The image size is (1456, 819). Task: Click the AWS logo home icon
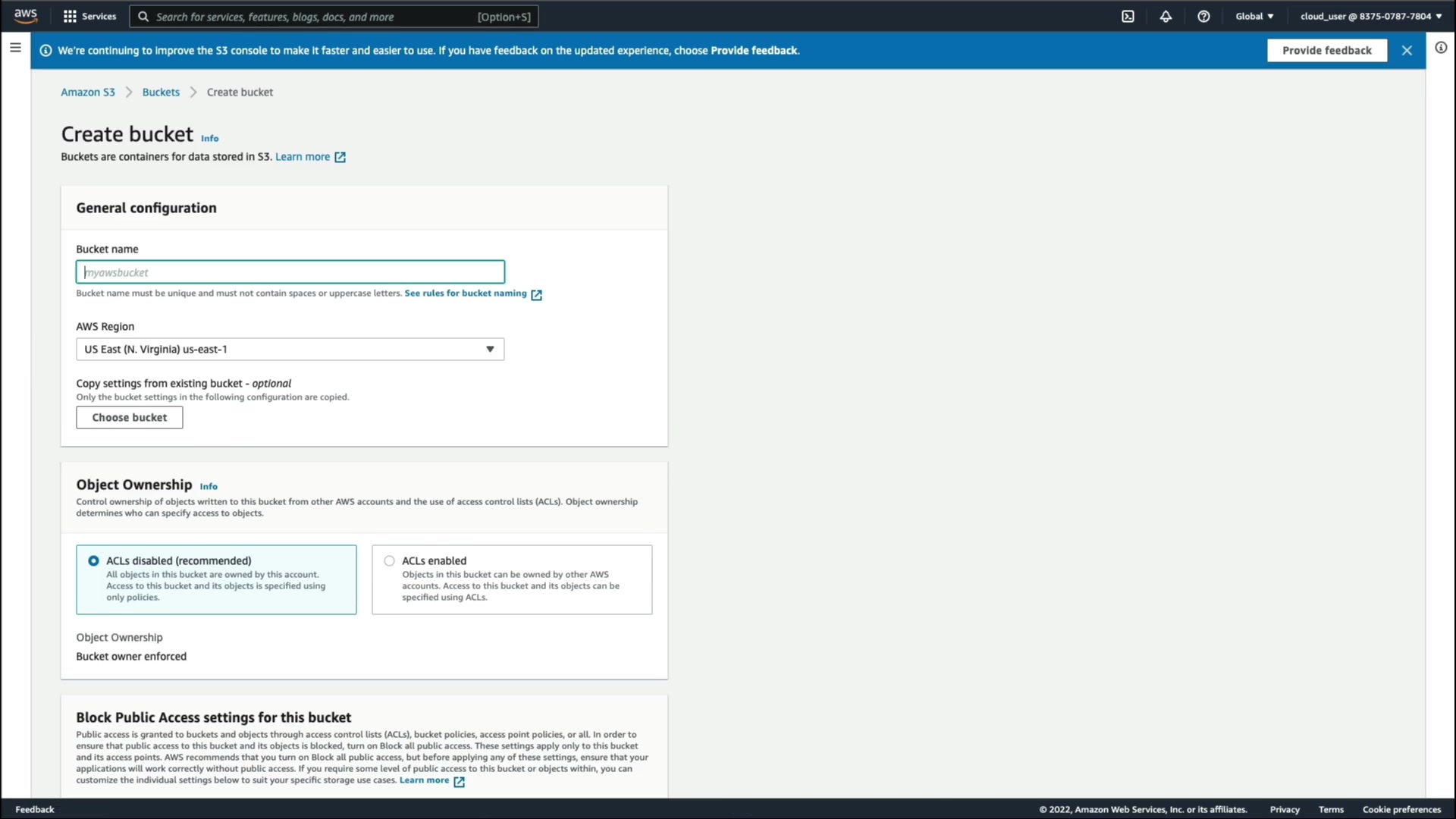coord(25,16)
